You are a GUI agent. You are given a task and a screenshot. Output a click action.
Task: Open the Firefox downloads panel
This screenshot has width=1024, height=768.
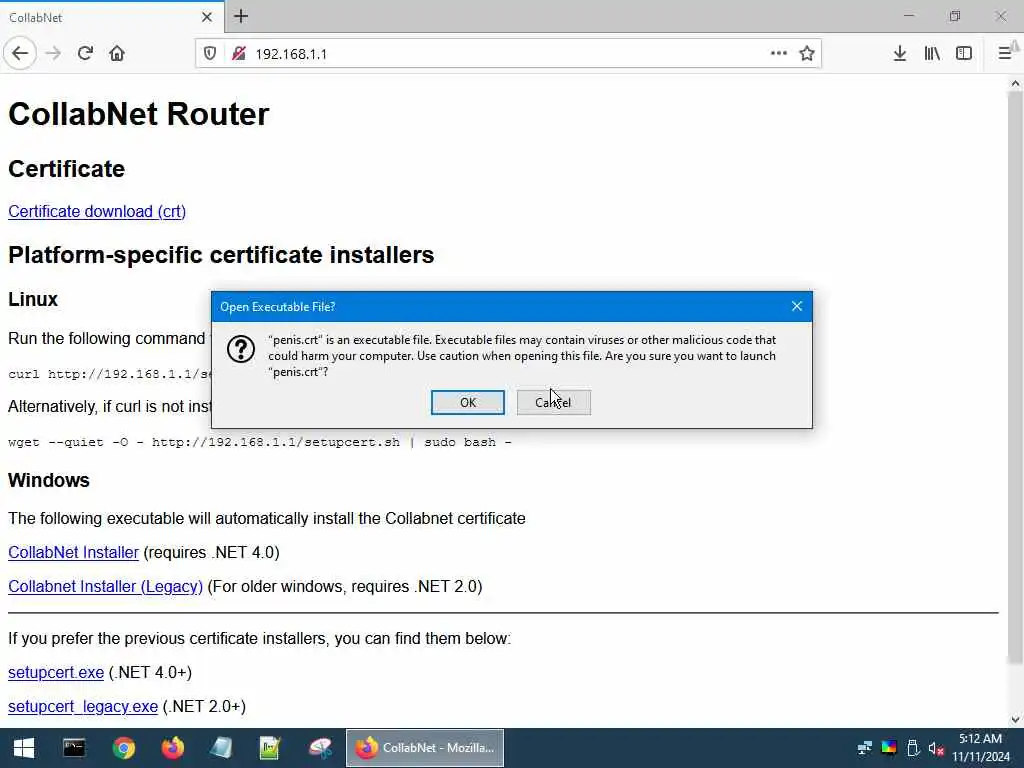[x=899, y=54]
